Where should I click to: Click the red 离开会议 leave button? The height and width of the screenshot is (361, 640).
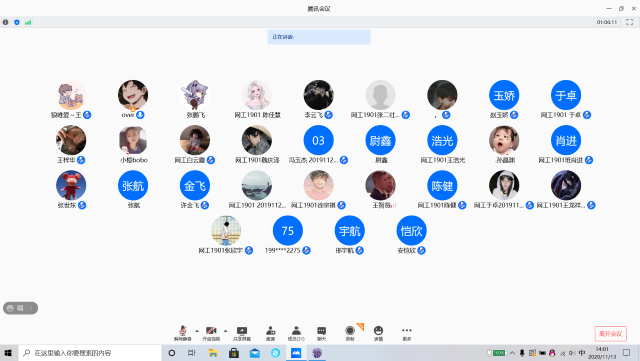click(x=611, y=334)
